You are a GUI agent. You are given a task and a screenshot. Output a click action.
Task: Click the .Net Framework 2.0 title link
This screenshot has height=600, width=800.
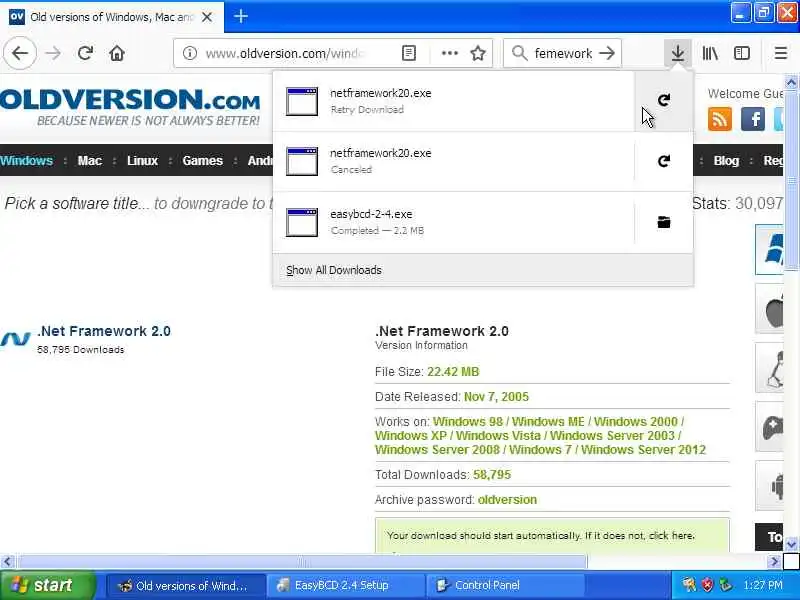104,331
